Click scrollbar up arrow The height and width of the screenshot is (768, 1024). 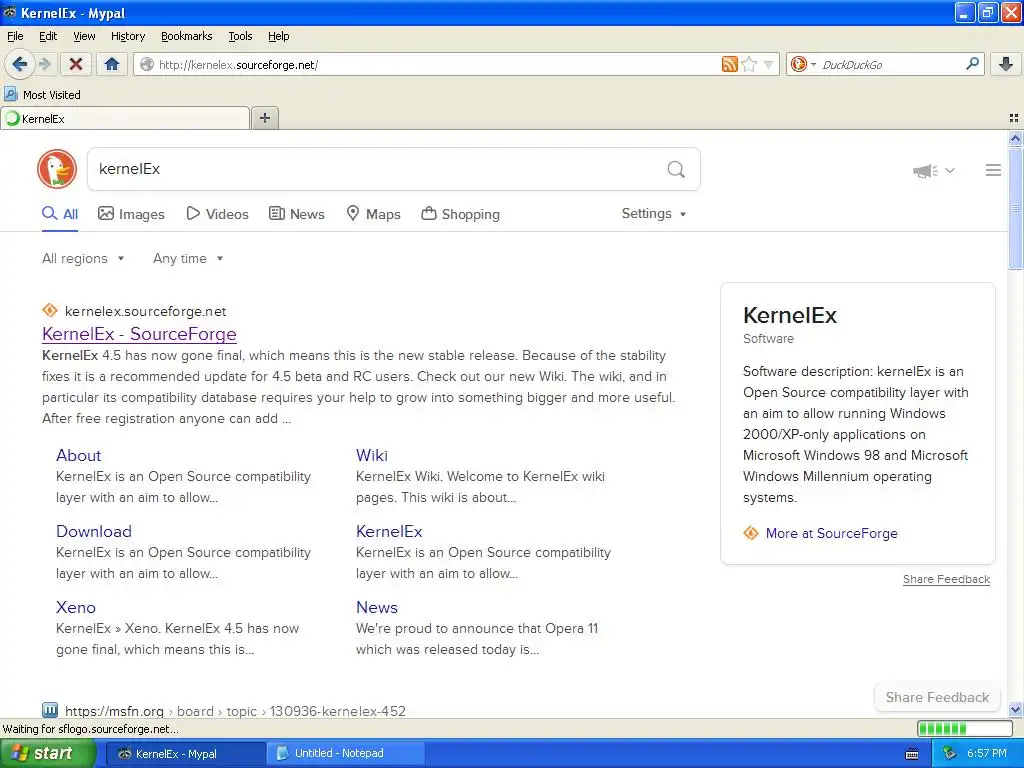click(x=1015, y=138)
